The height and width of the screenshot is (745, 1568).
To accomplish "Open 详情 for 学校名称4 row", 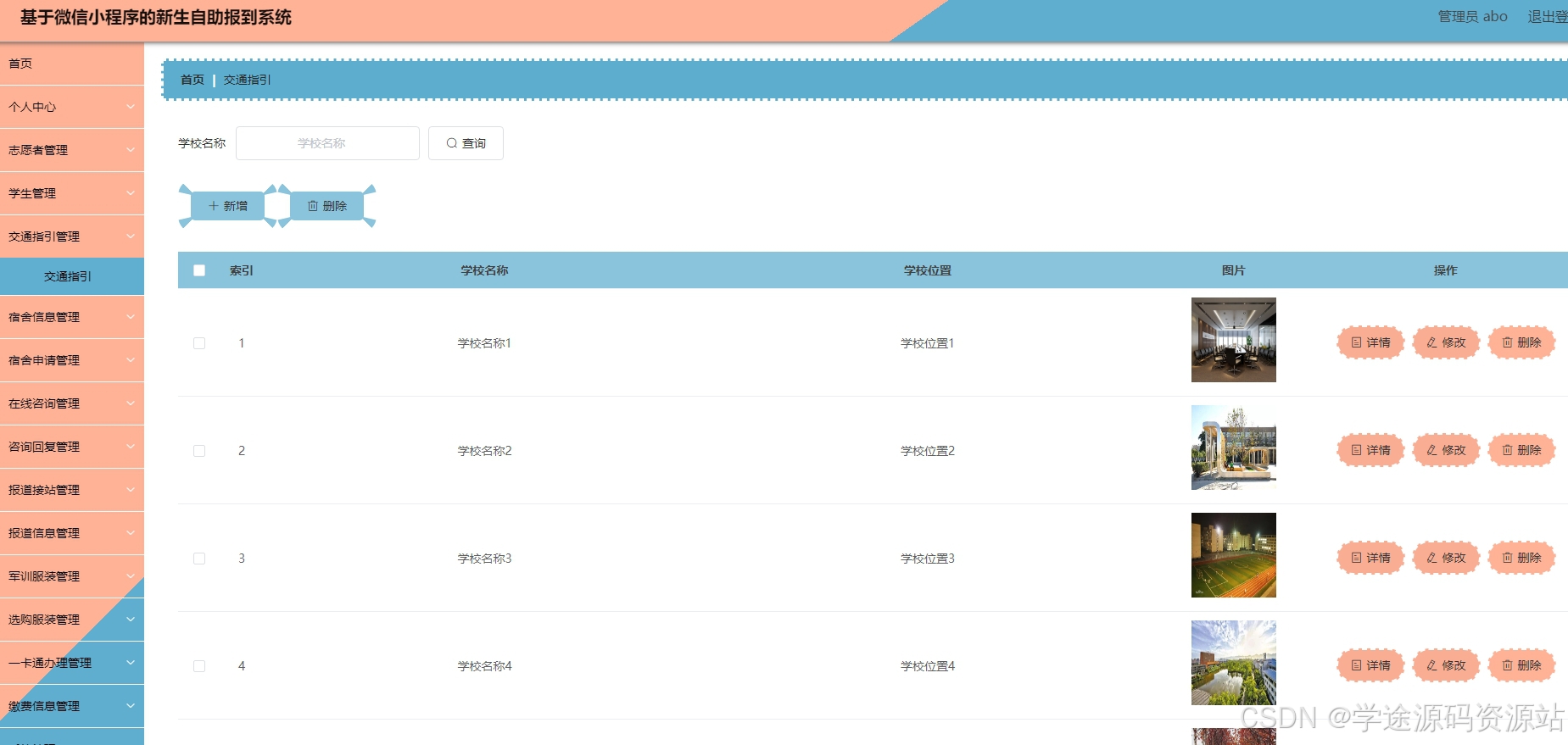I will (x=1370, y=665).
